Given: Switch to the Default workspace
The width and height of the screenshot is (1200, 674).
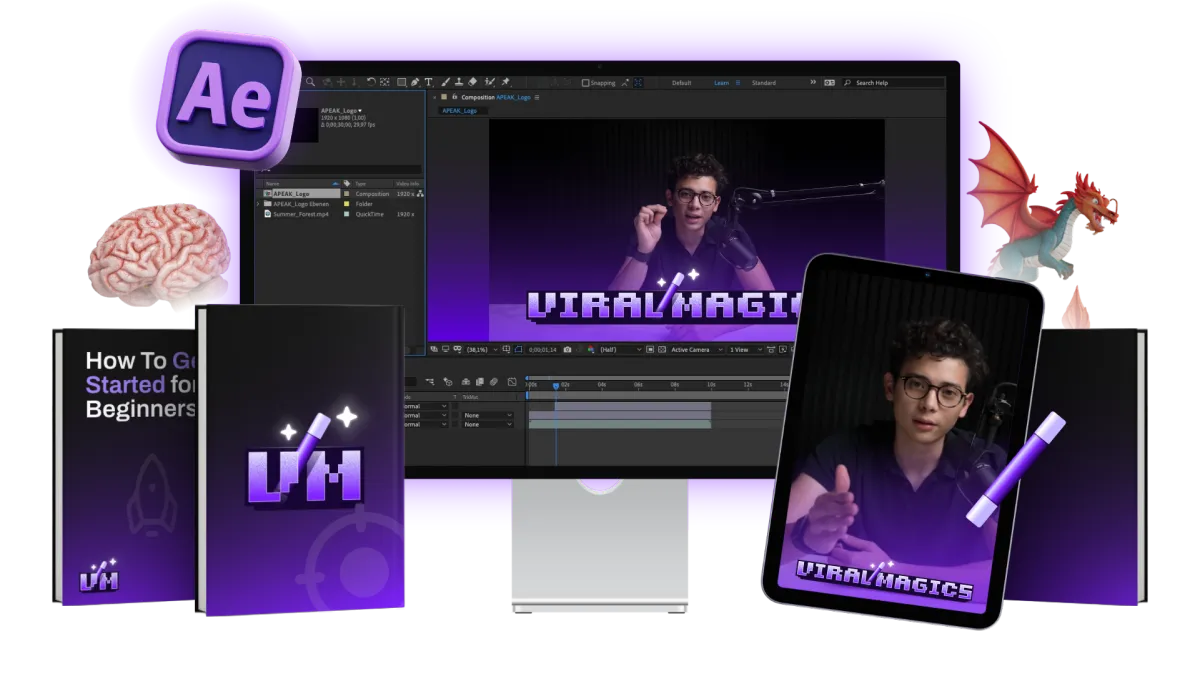Looking at the screenshot, I should (682, 83).
